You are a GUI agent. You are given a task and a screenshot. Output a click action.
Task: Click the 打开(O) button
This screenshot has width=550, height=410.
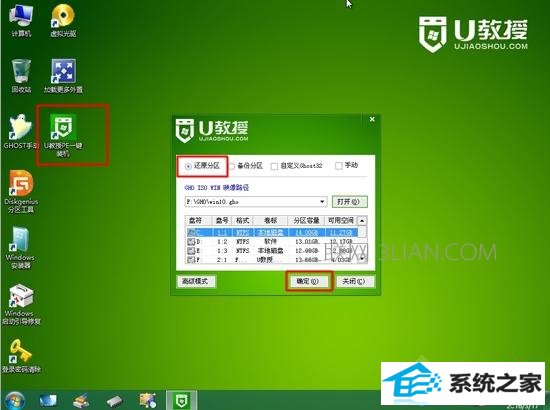point(349,202)
